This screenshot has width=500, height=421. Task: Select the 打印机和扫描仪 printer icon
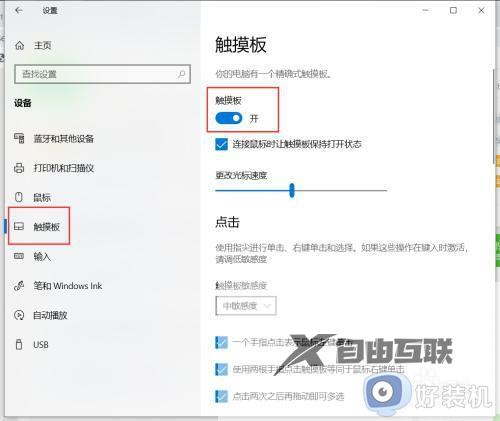pos(19,168)
